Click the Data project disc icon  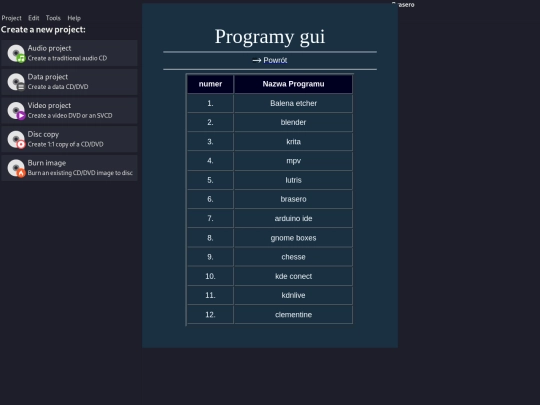(16, 82)
